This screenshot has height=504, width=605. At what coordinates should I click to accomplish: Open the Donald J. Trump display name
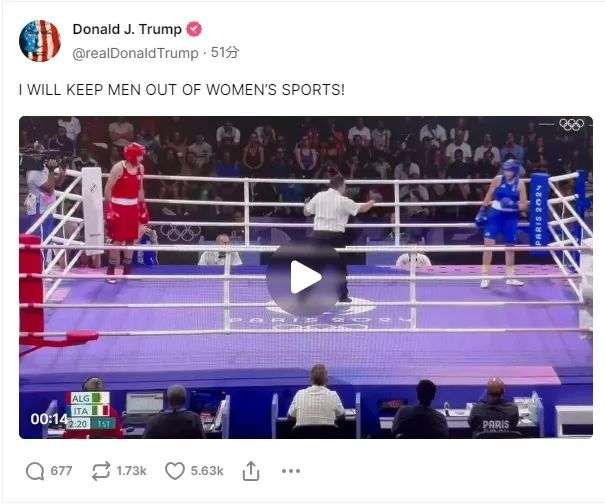click(x=127, y=29)
